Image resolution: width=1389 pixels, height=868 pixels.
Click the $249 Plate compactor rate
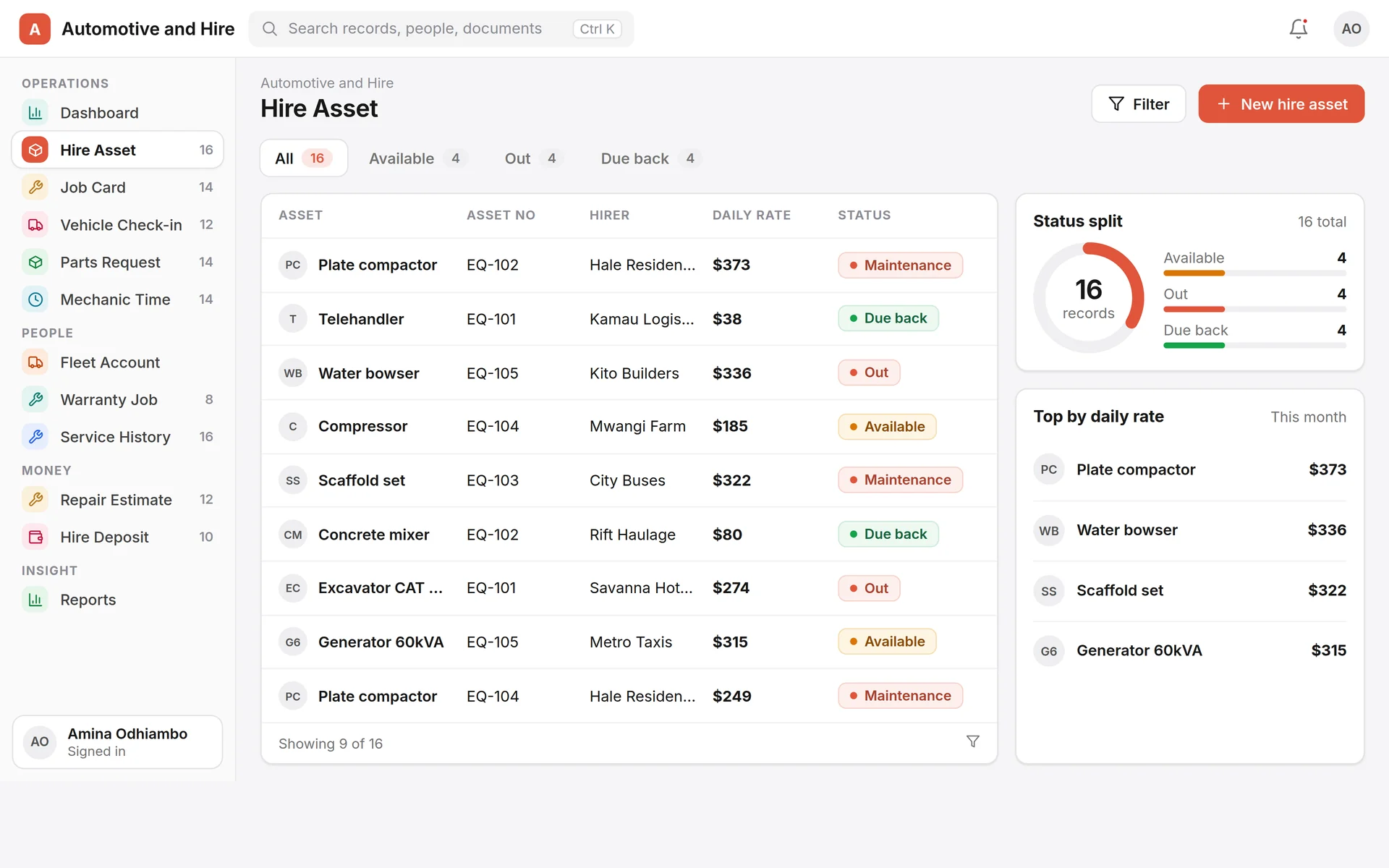pos(731,697)
